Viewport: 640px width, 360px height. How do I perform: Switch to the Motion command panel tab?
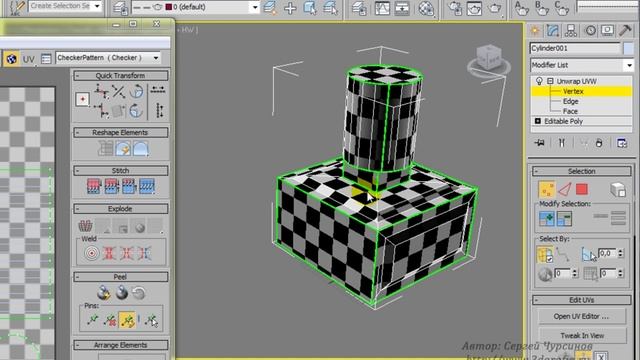pyautogui.click(x=590, y=31)
